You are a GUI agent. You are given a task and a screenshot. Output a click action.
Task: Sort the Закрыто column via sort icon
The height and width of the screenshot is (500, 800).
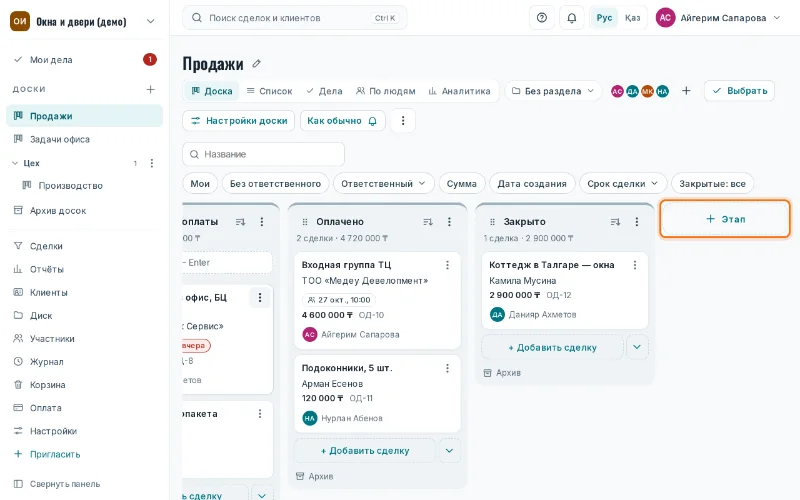pyautogui.click(x=615, y=222)
